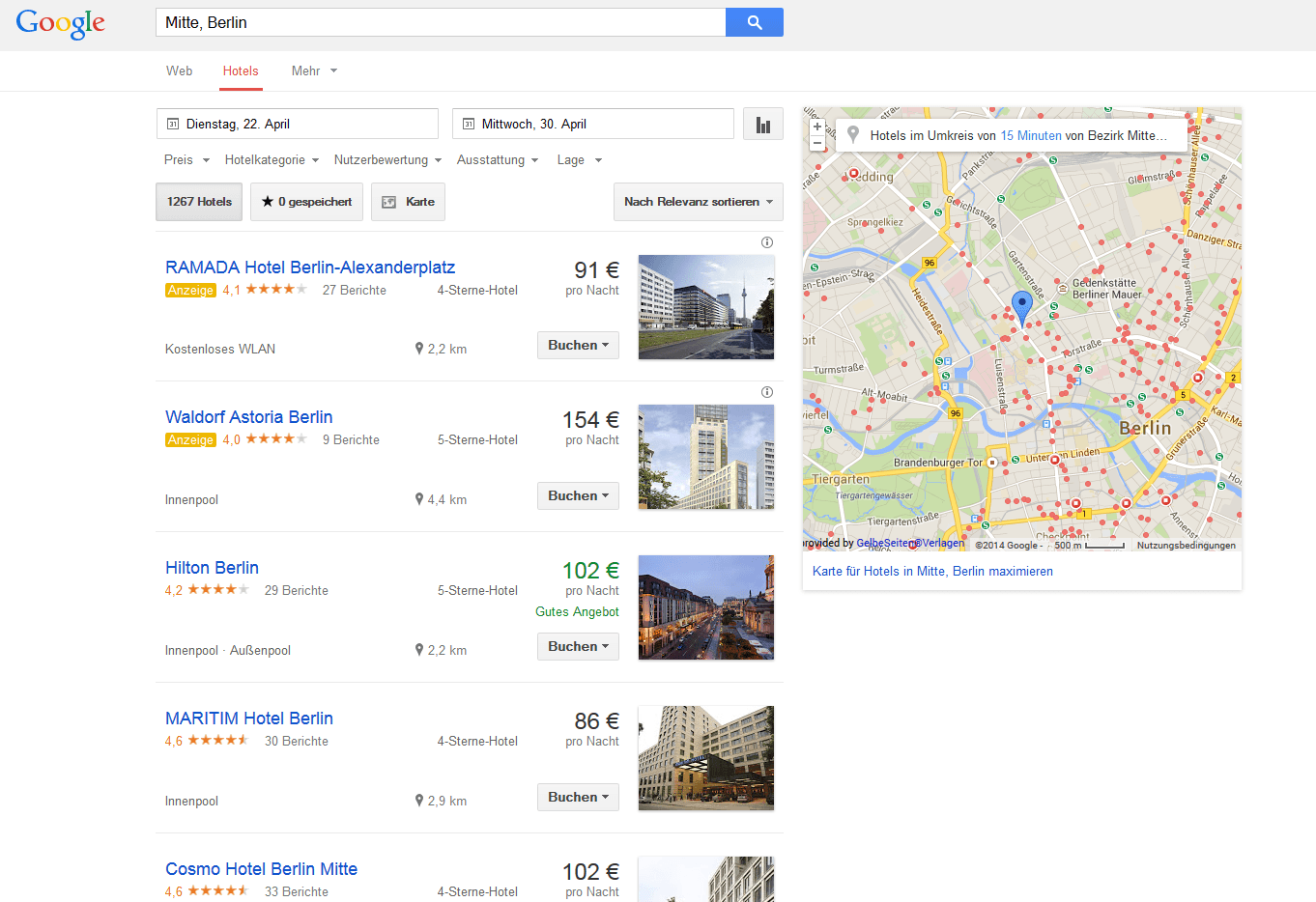The height and width of the screenshot is (902, 1316).
Task: Open Nach Relevanz sortieren dropdown
Action: (699, 202)
